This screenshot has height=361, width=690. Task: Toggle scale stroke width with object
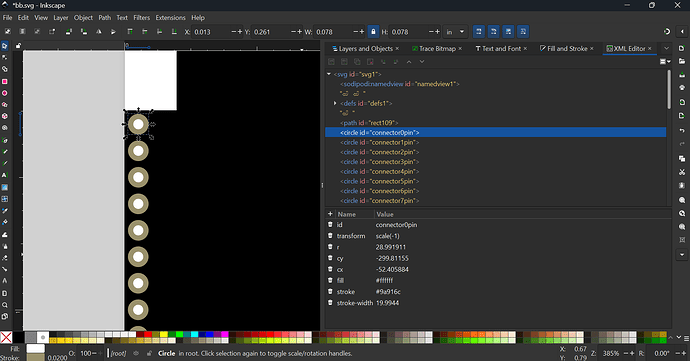click(478, 32)
